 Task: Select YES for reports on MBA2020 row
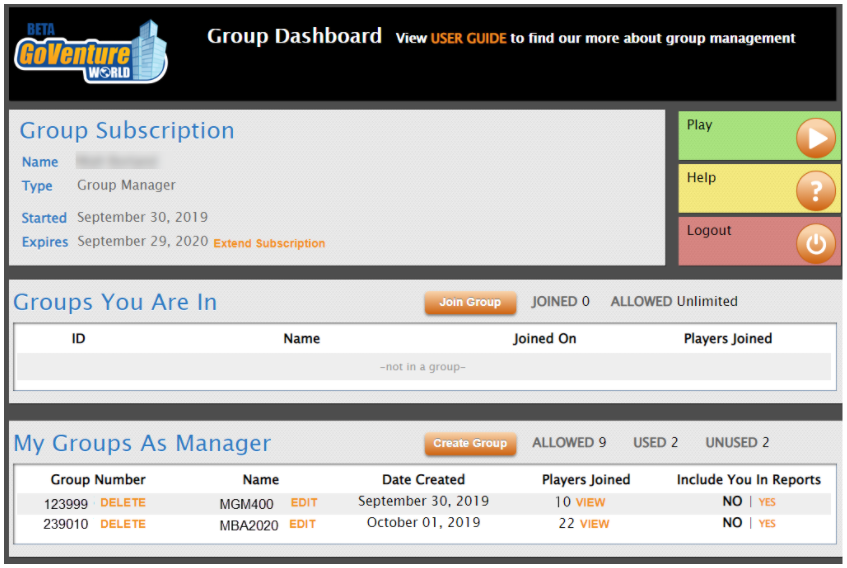[x=767, y=523]
